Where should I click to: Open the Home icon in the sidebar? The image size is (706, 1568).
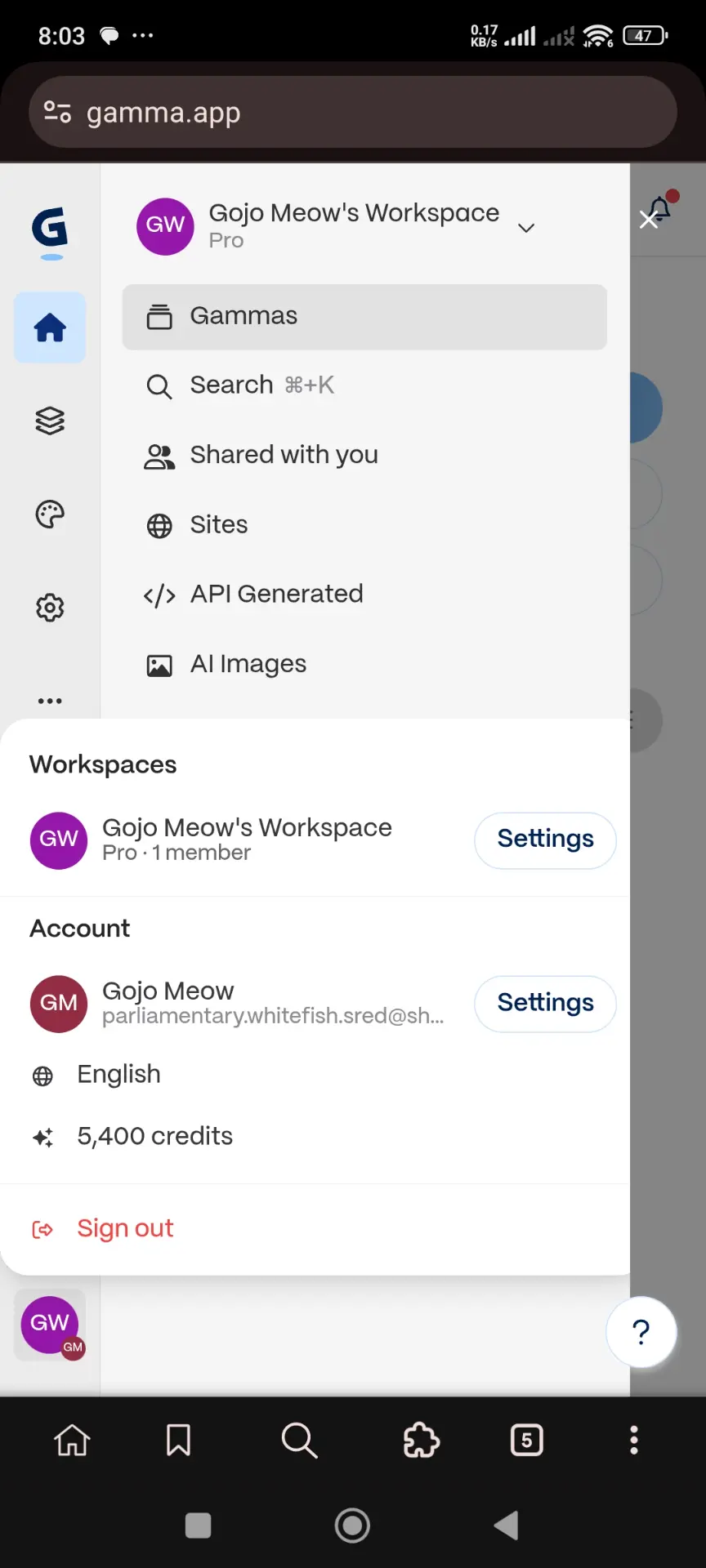pyautogui.click(x=50, y=327)
